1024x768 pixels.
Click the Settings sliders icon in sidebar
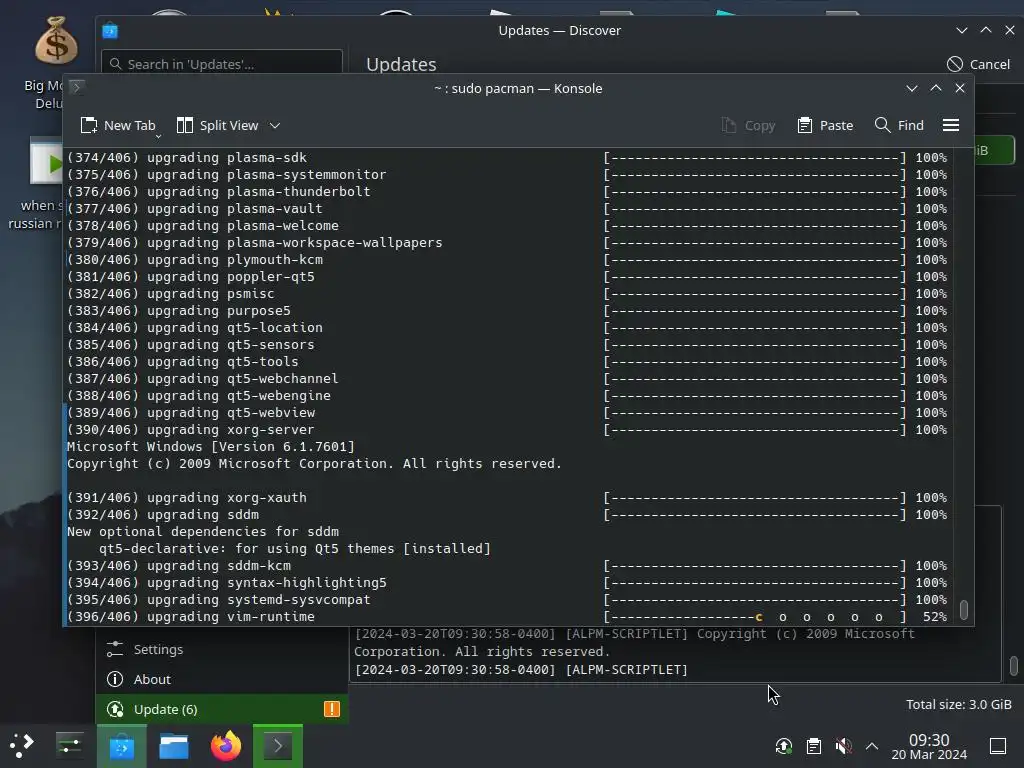[115, 649]
